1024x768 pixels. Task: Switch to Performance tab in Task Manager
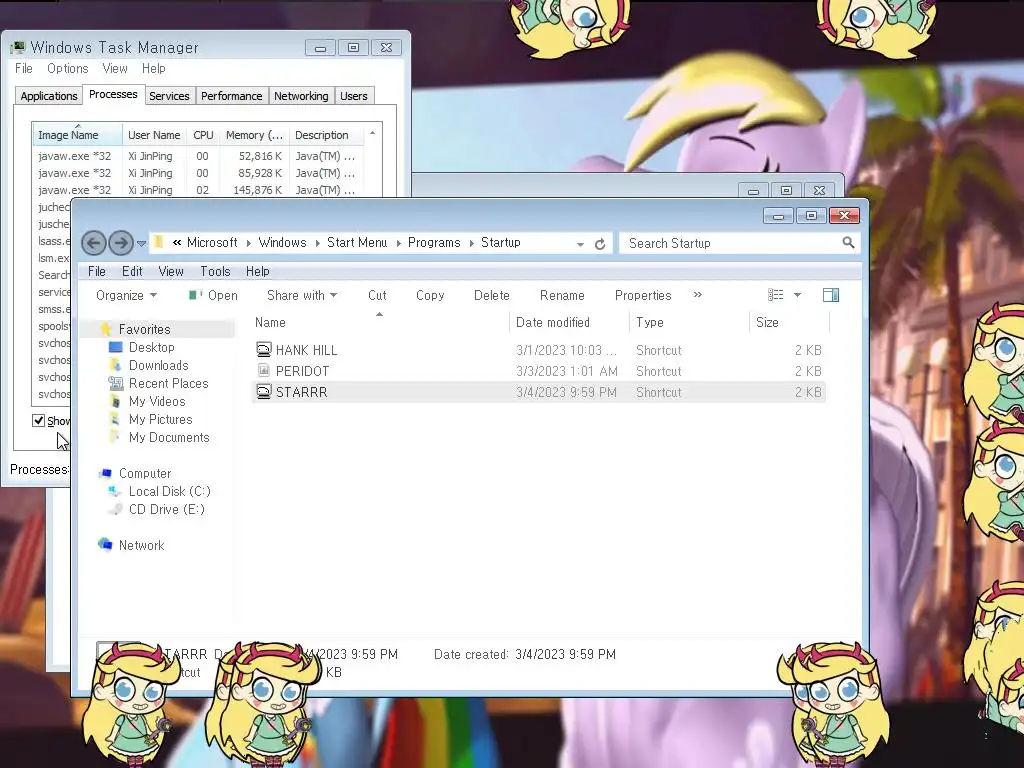[x=231, y=96]
